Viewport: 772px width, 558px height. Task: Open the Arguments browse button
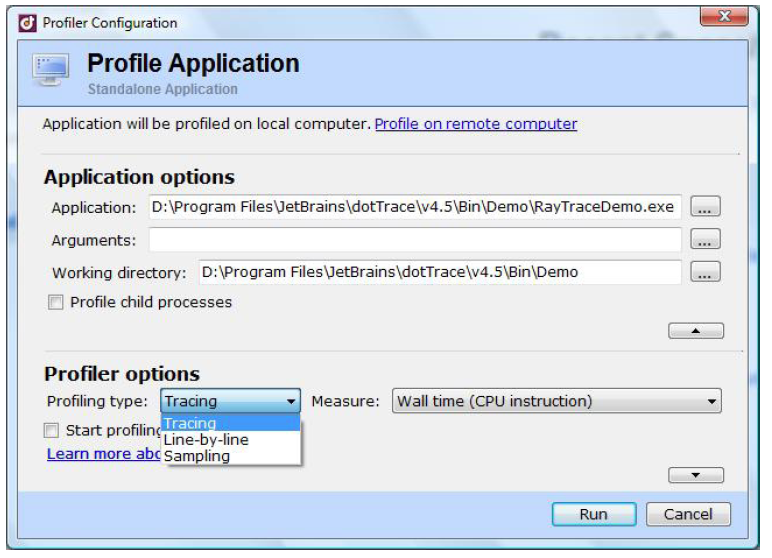705,240
